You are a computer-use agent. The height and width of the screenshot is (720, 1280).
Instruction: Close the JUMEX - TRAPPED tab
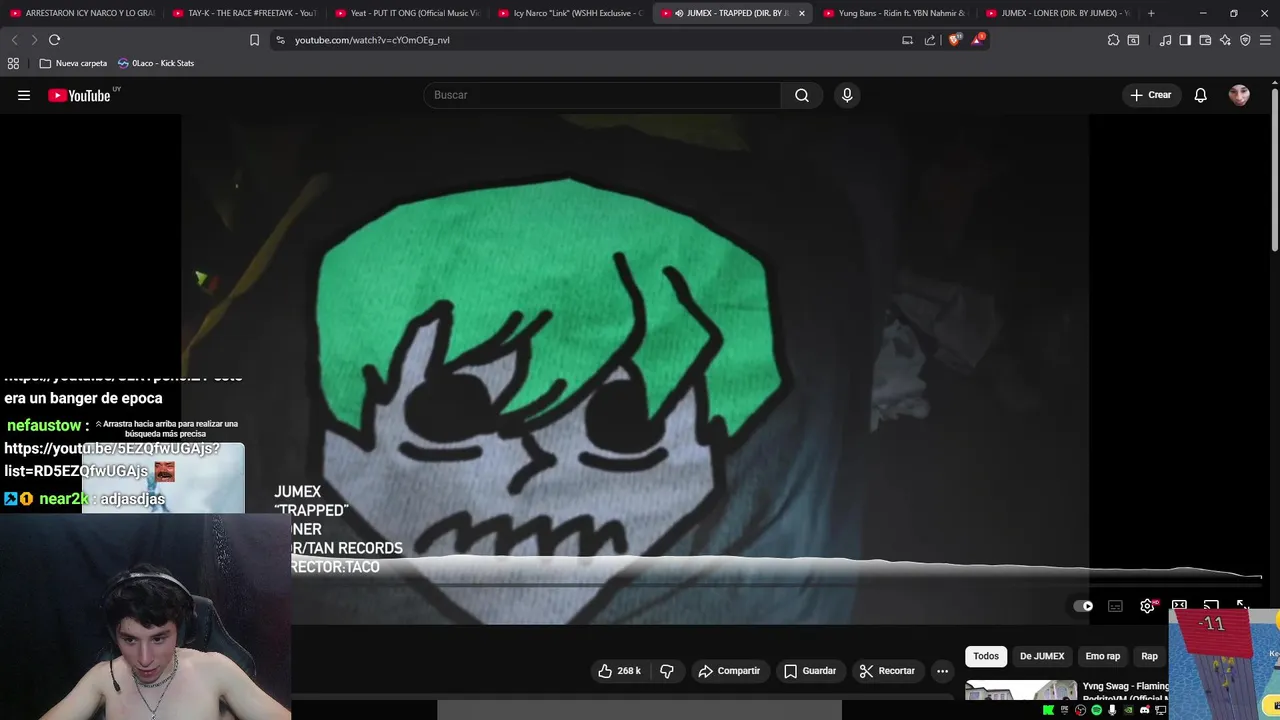pos(801,13)
